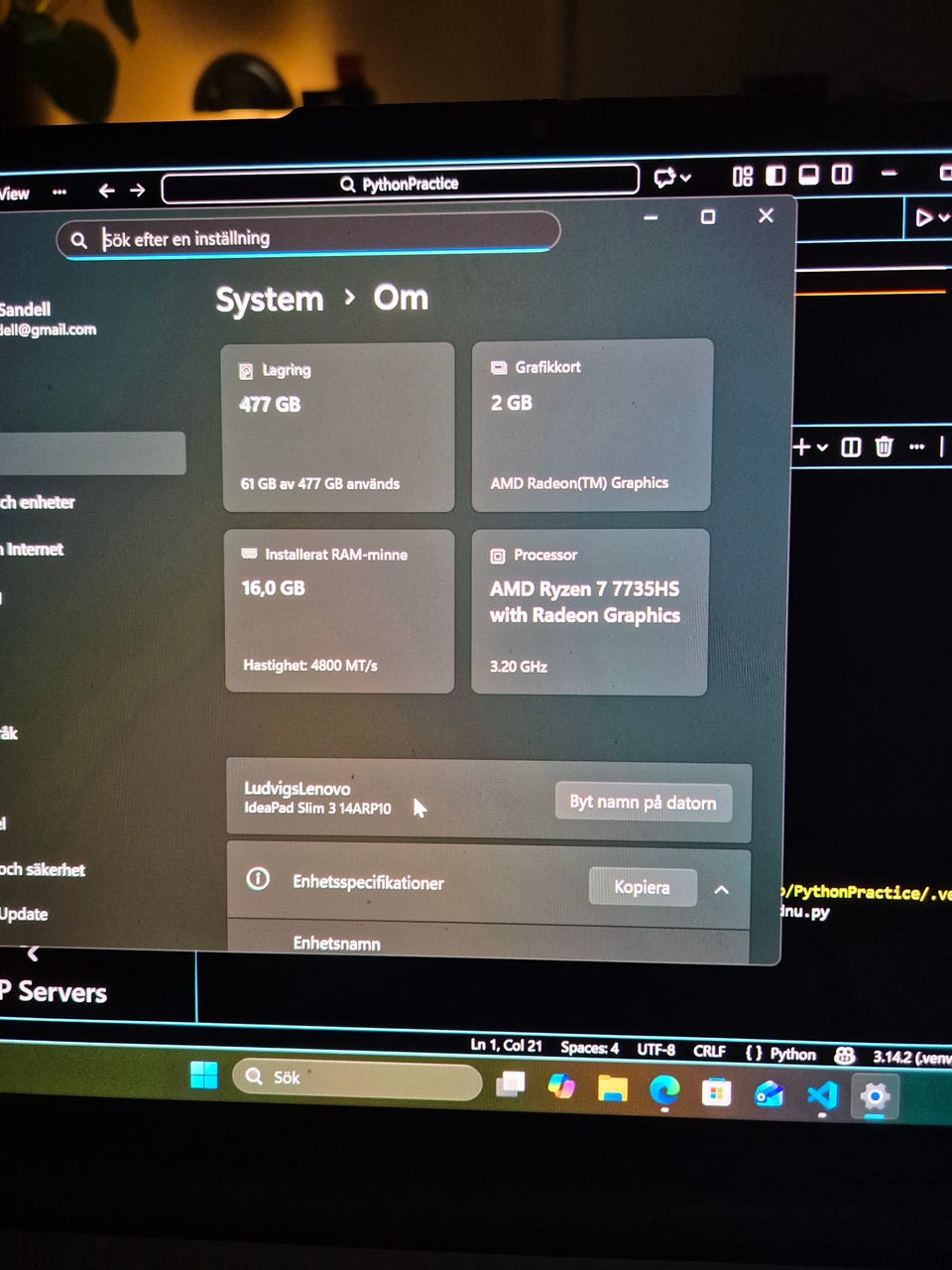952x1270 pixels.
Task: Open Outlook from the taskbar
Action: pyautogui.click(x=769, y=1094)
